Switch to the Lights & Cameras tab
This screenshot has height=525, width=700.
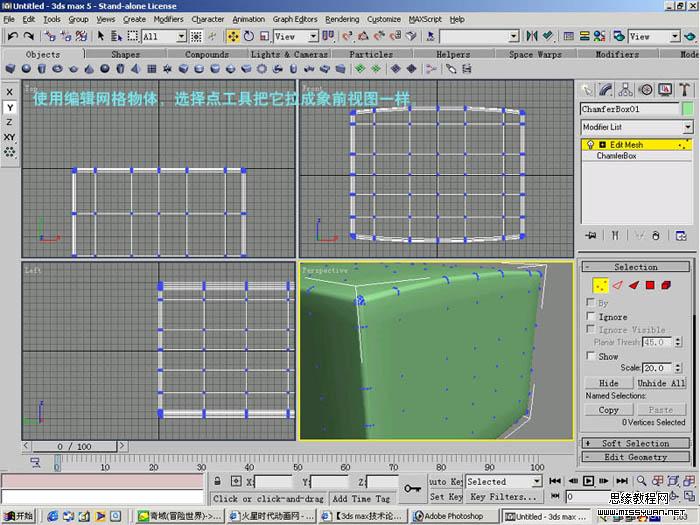pos(289,54)
